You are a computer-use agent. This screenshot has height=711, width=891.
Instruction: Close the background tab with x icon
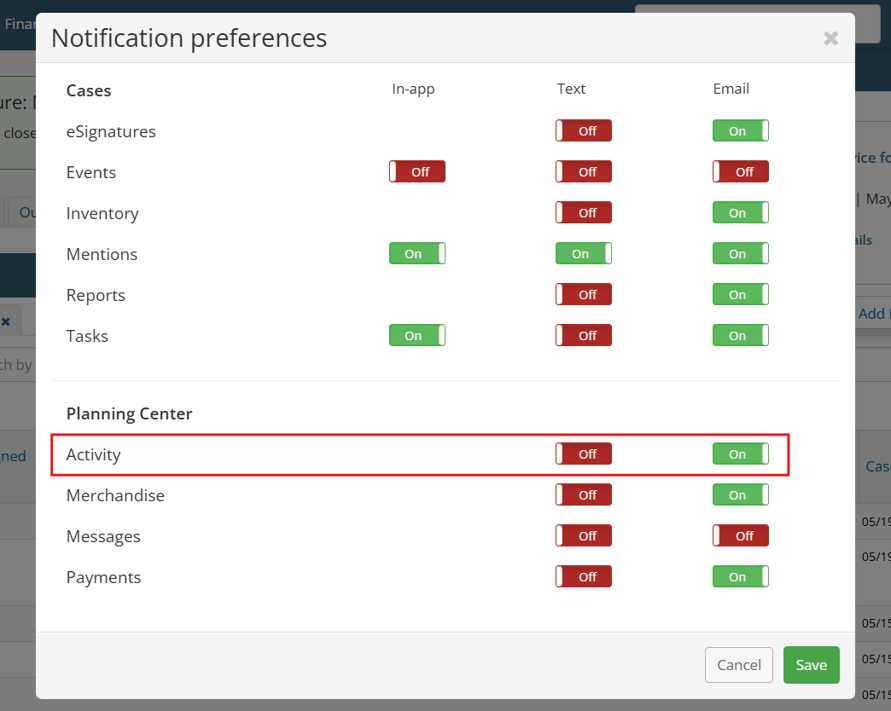[6, 322]
